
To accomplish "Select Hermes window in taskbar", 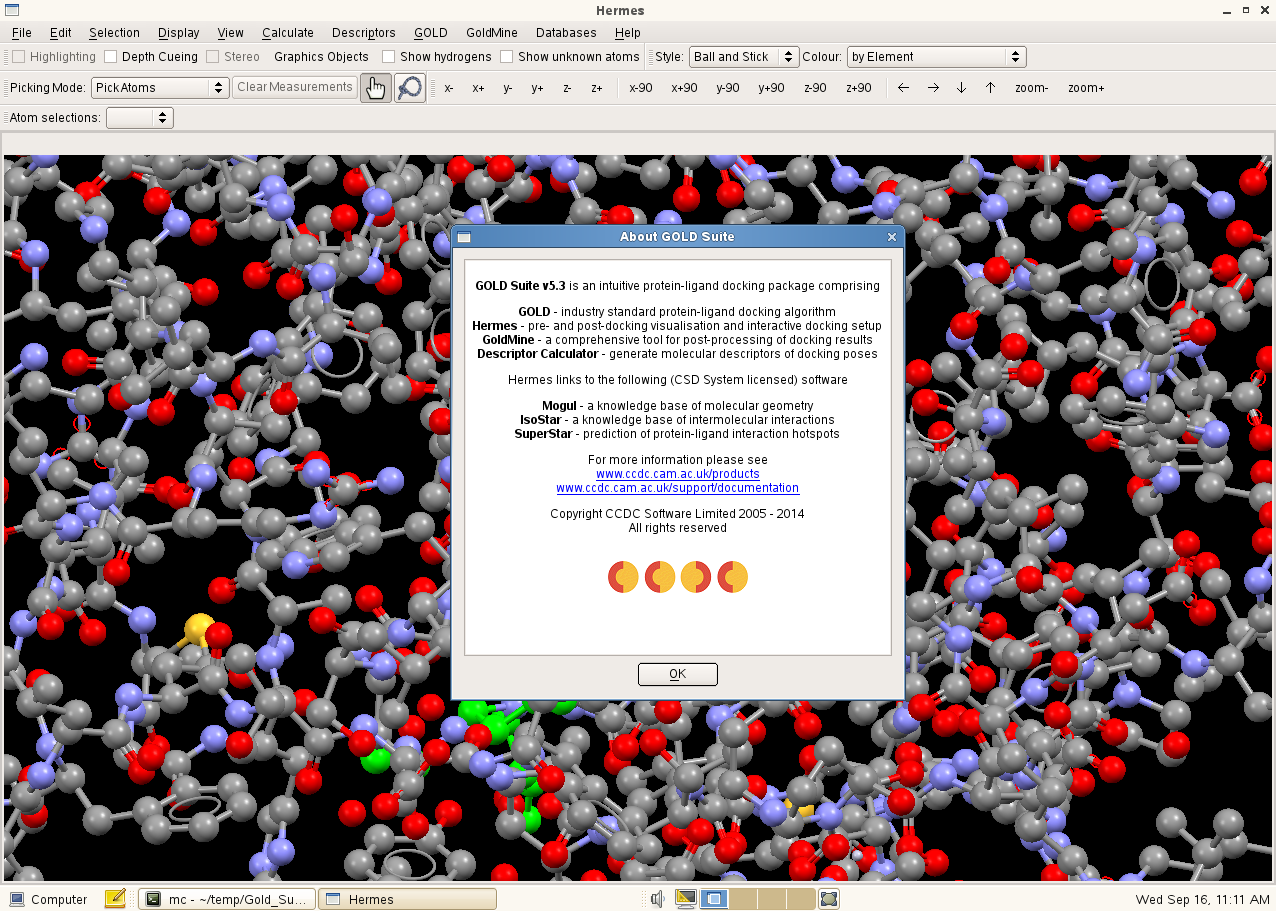I will tap(407, 899).
